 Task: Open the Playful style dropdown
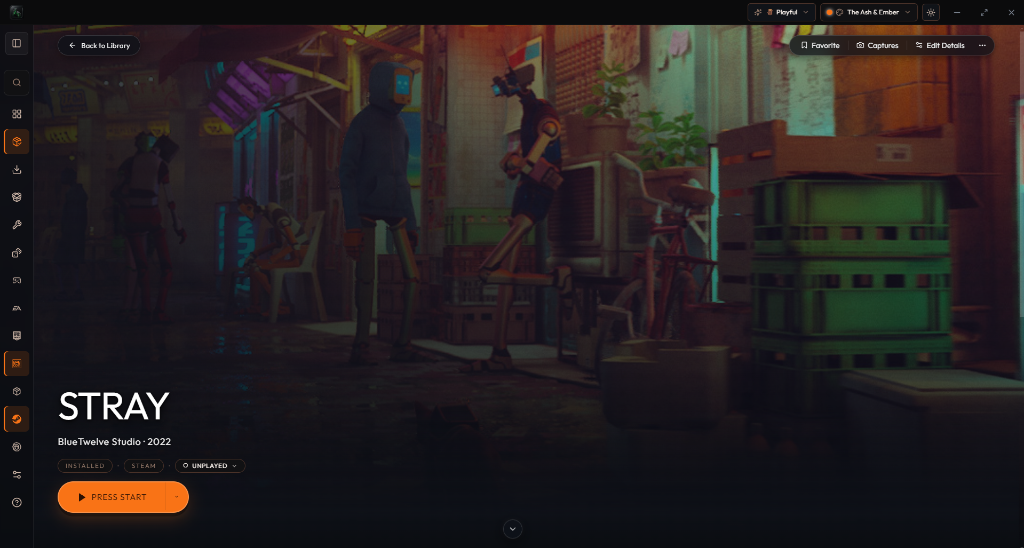click(781, 12)
